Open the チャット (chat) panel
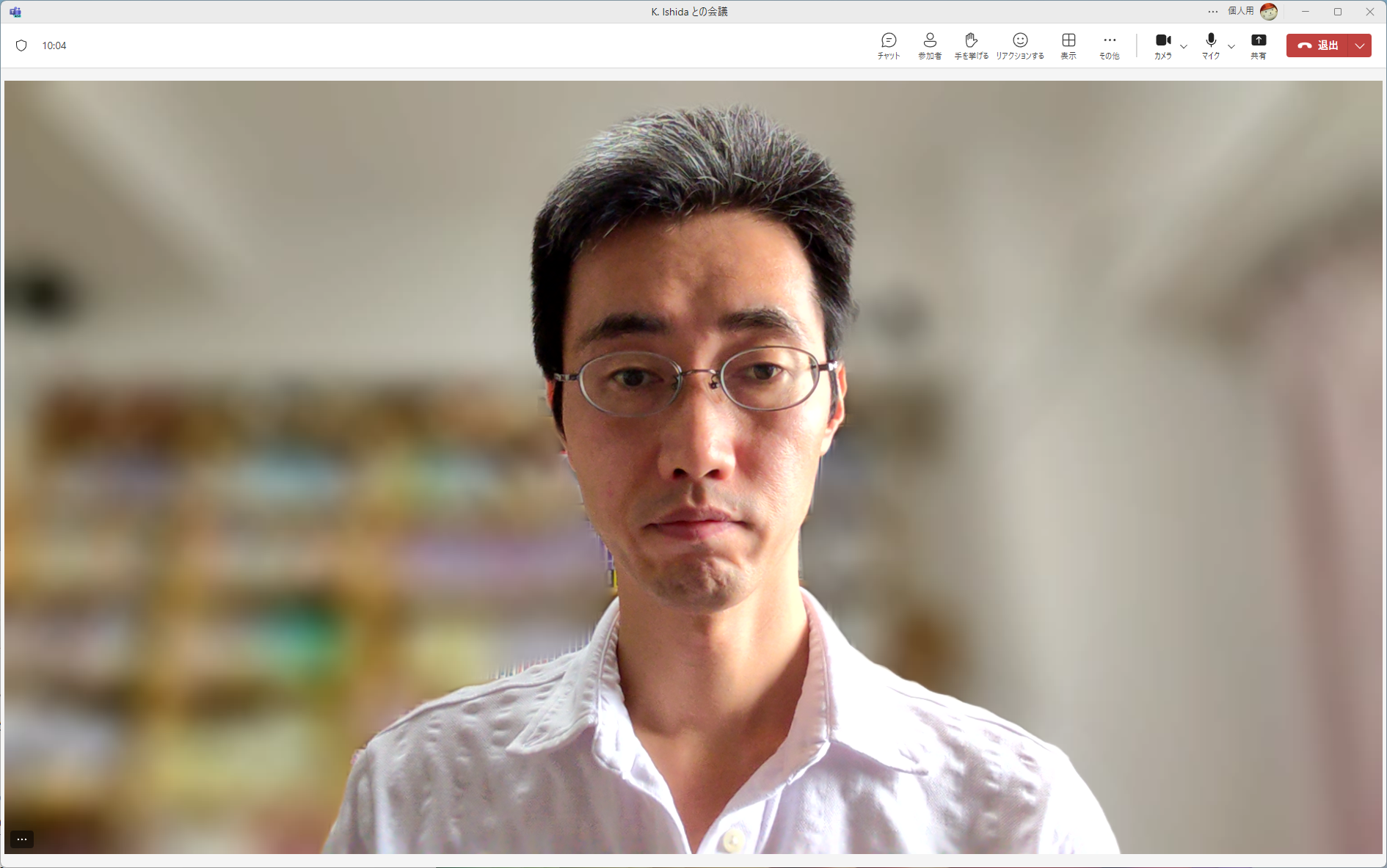This screenshot has height=868, width=1387. 888,45
